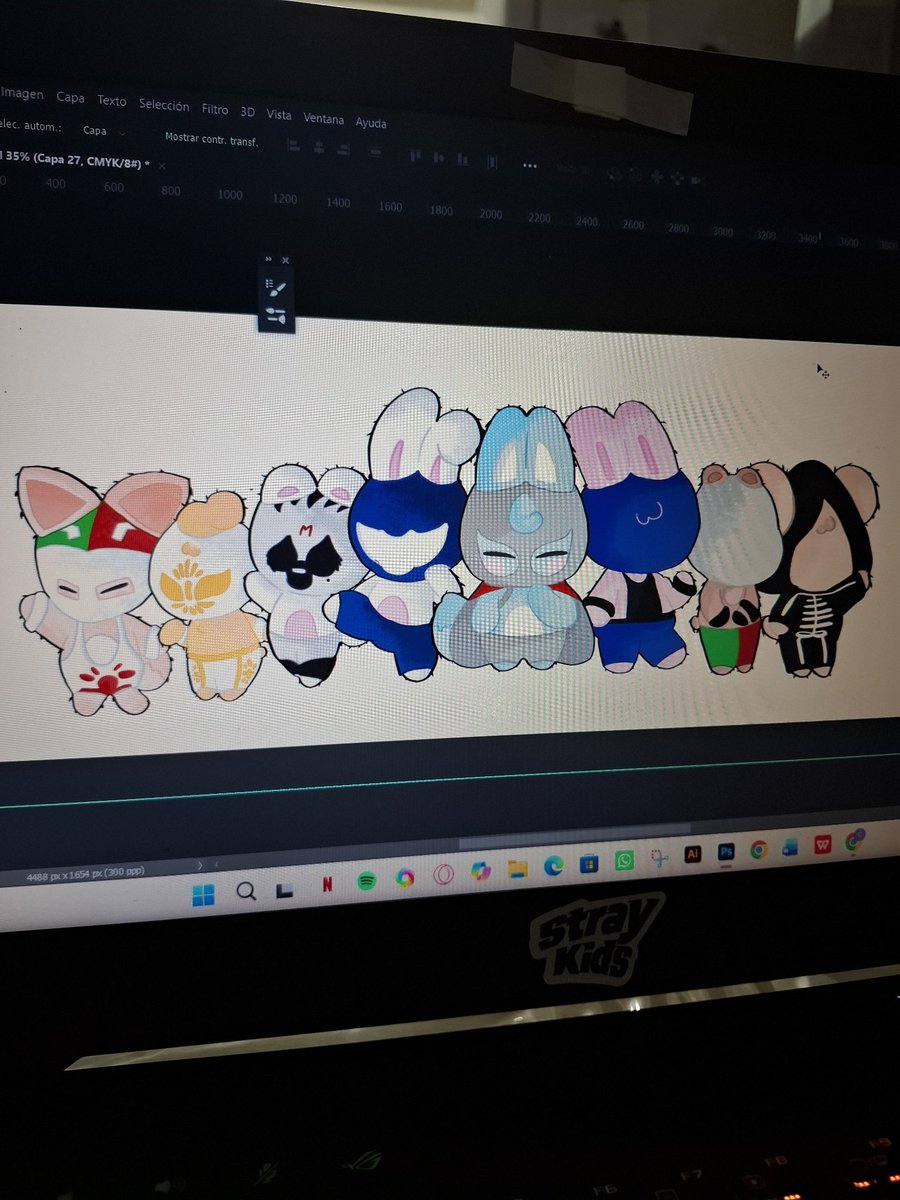Open Windows taskbar Search
This screenshot has height=1200, width=900.
tap(246, 891)
